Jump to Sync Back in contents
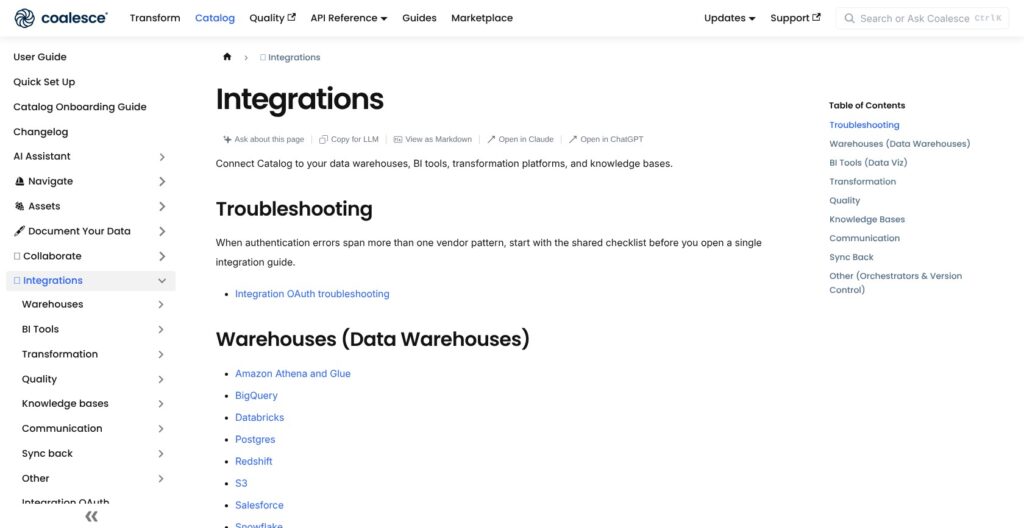The image size is (1024, 528). (851, 257)
